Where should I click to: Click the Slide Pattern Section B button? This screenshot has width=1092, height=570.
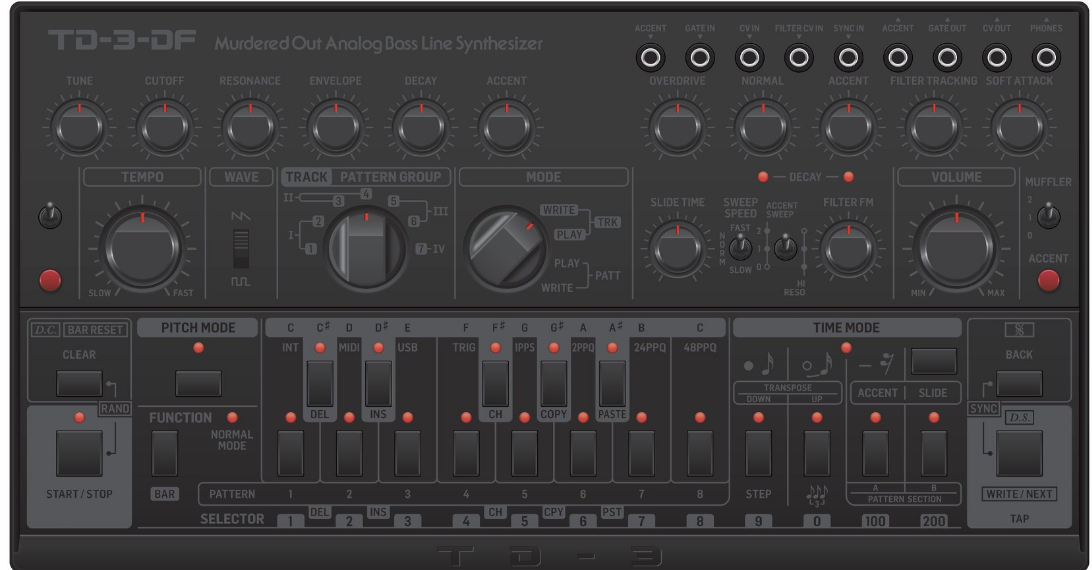tap(934, 453)
